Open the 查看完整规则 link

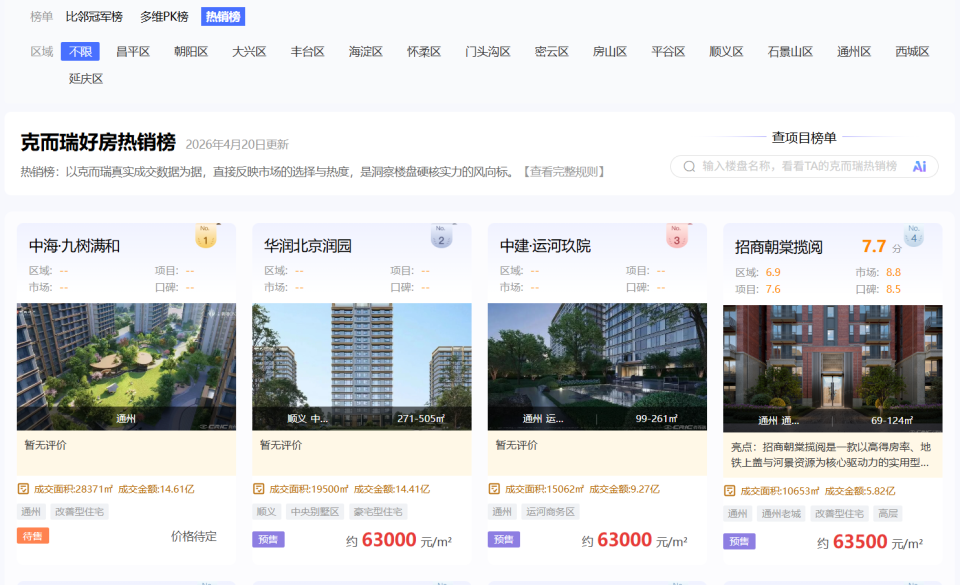[x=564, y=172]
